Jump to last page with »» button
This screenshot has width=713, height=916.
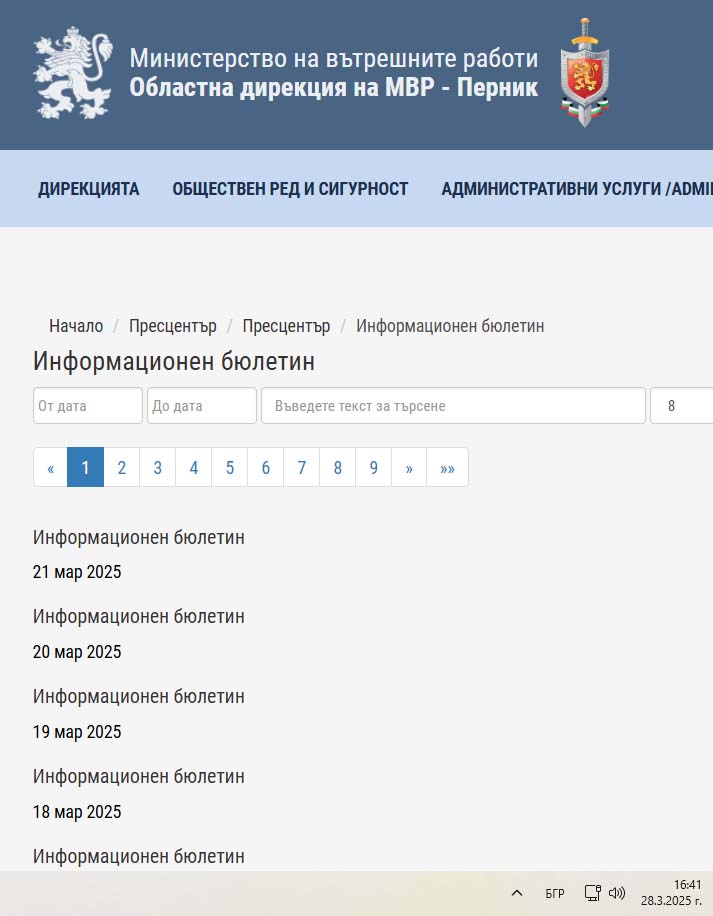coord(447,467)
